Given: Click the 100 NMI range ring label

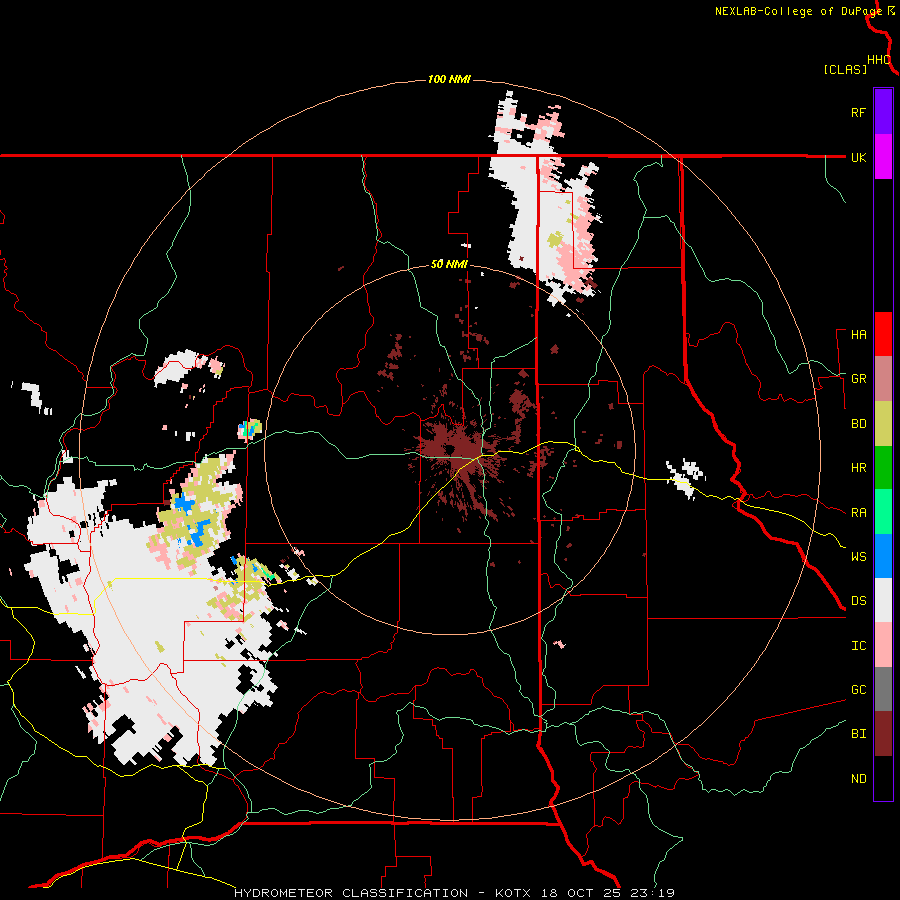Looking at the screenshot, I should coord(449,79).
